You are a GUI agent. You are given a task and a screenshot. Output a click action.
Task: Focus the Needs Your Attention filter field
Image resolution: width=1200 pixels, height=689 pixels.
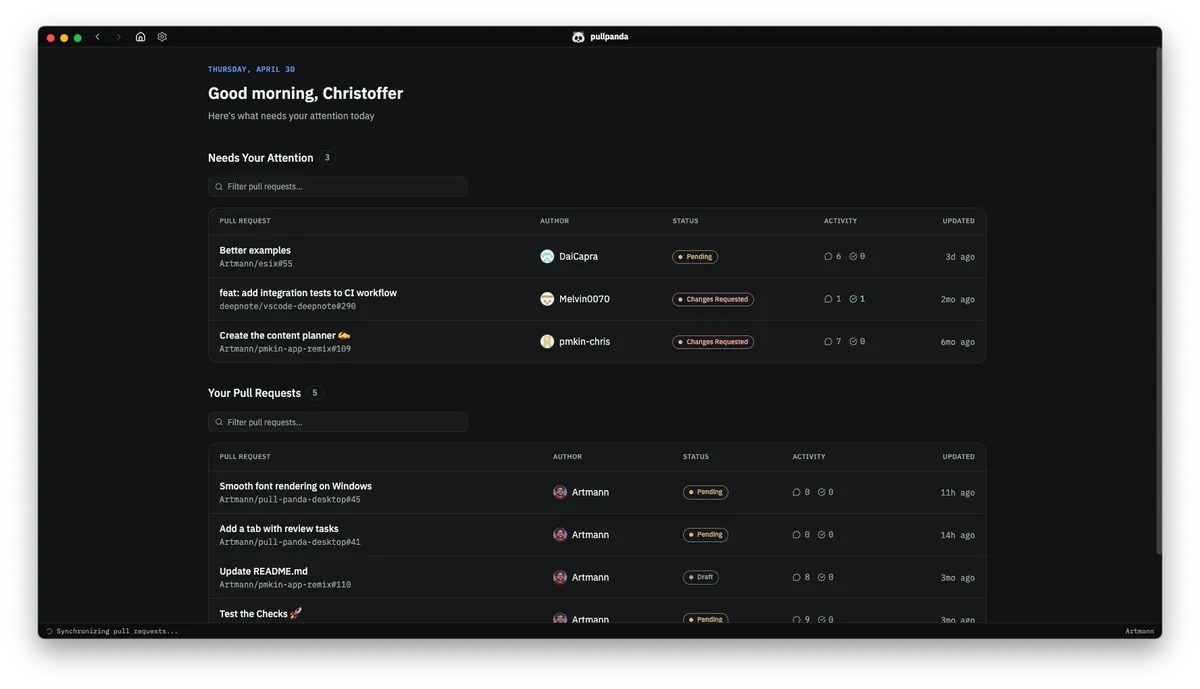pos(337,187)
